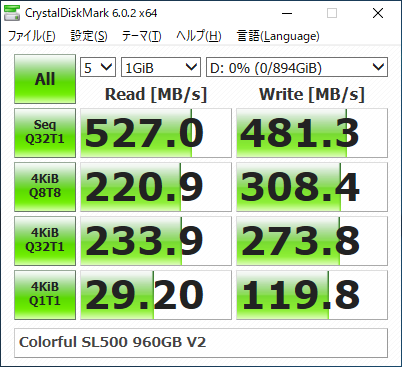Select the 4KiB Q32T1 read result 233.9
The image size is (402, 367).
coord(156,241)
